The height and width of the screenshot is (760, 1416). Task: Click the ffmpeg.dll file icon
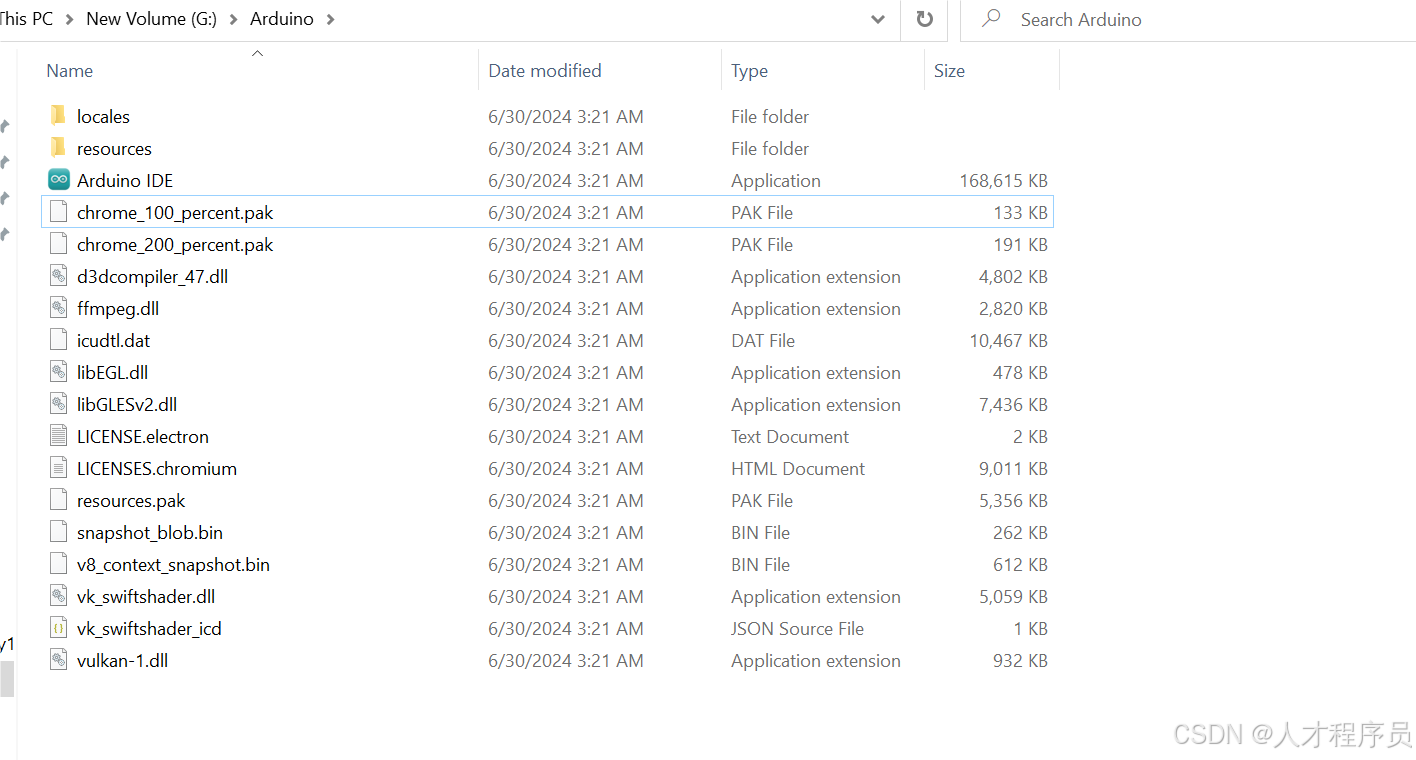(59, 308)
